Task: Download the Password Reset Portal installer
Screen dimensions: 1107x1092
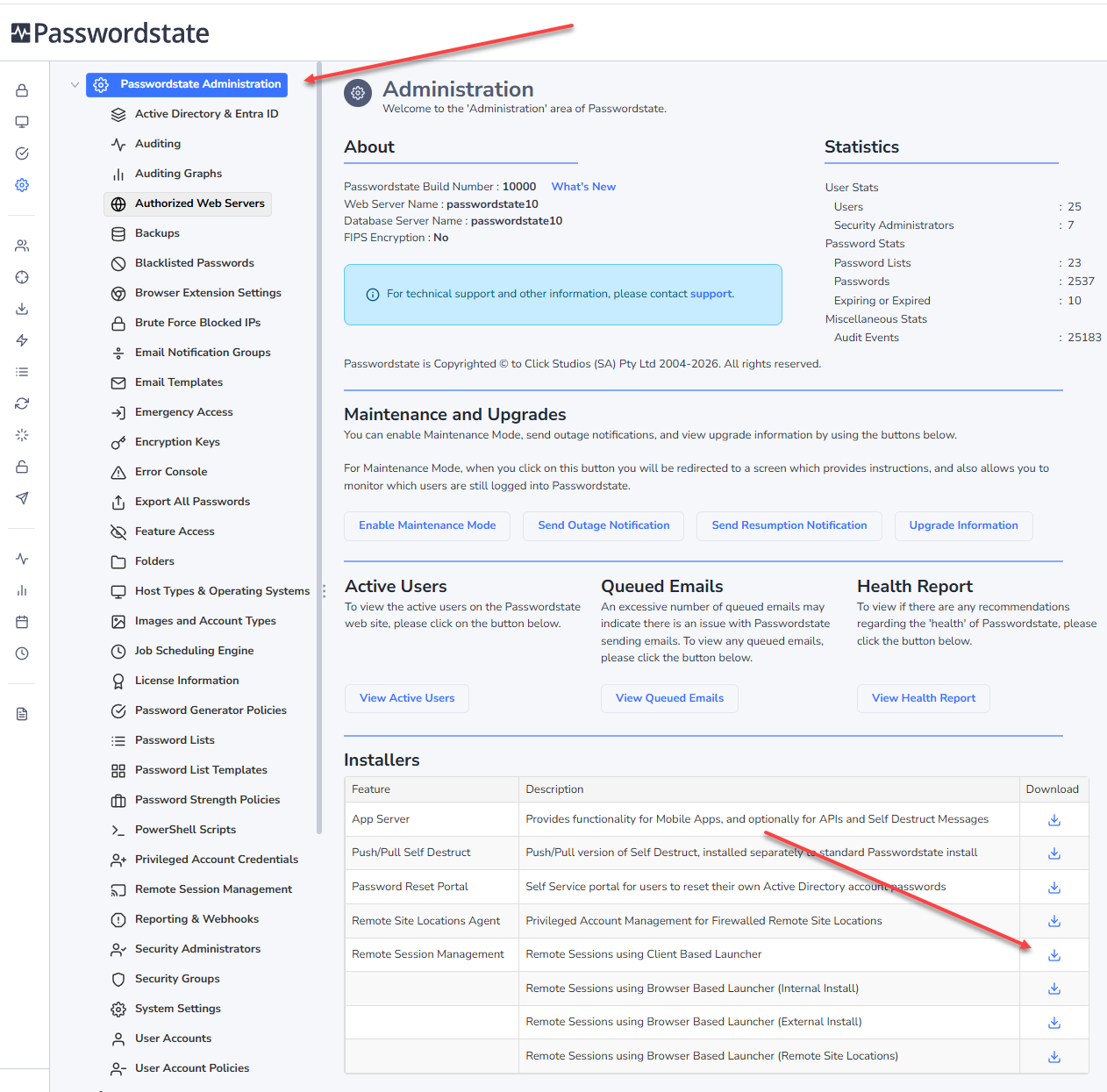Action: coord(1054,888)
